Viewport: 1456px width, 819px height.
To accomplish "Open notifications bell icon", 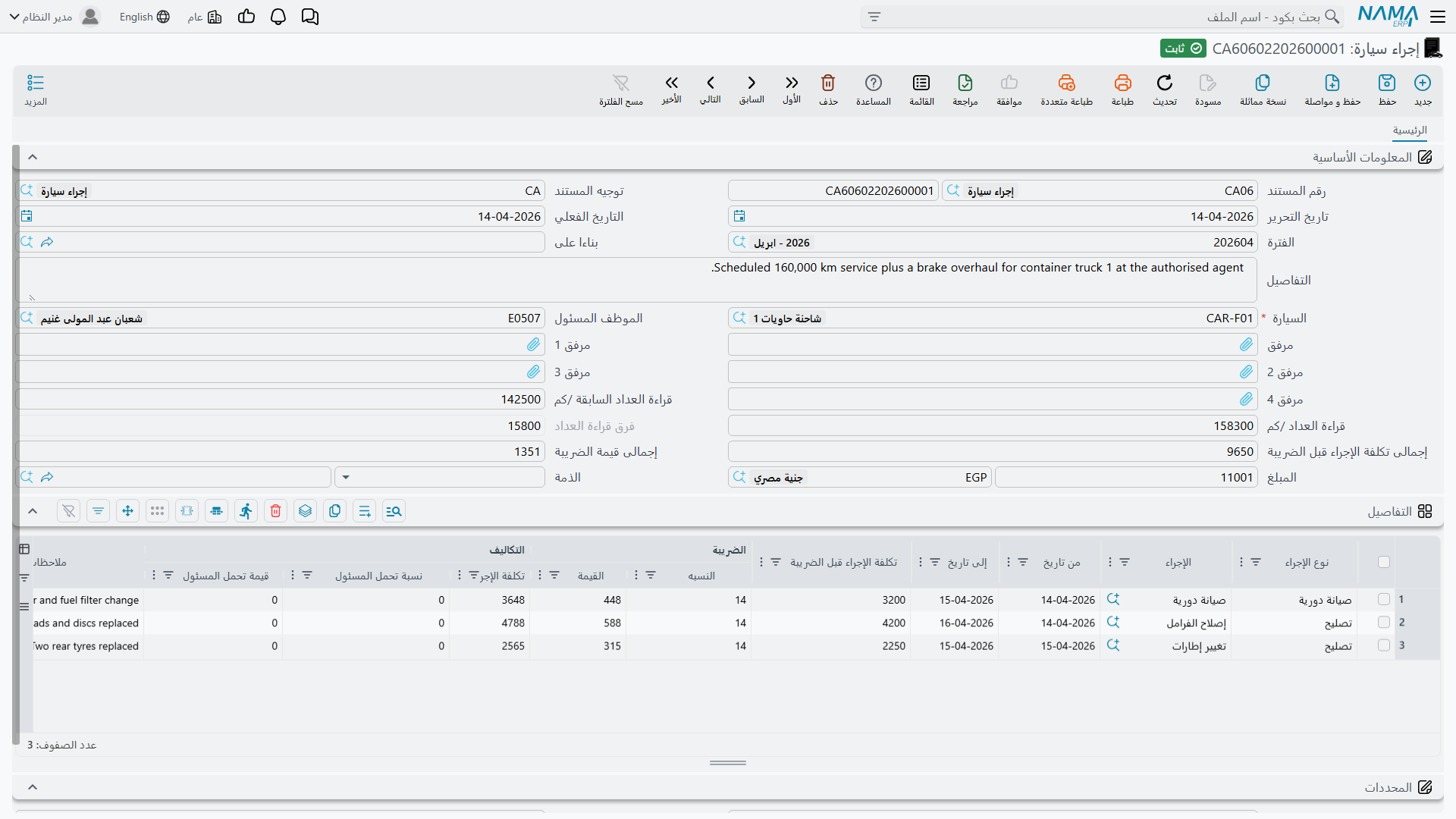I will click(x=278, y=17).
